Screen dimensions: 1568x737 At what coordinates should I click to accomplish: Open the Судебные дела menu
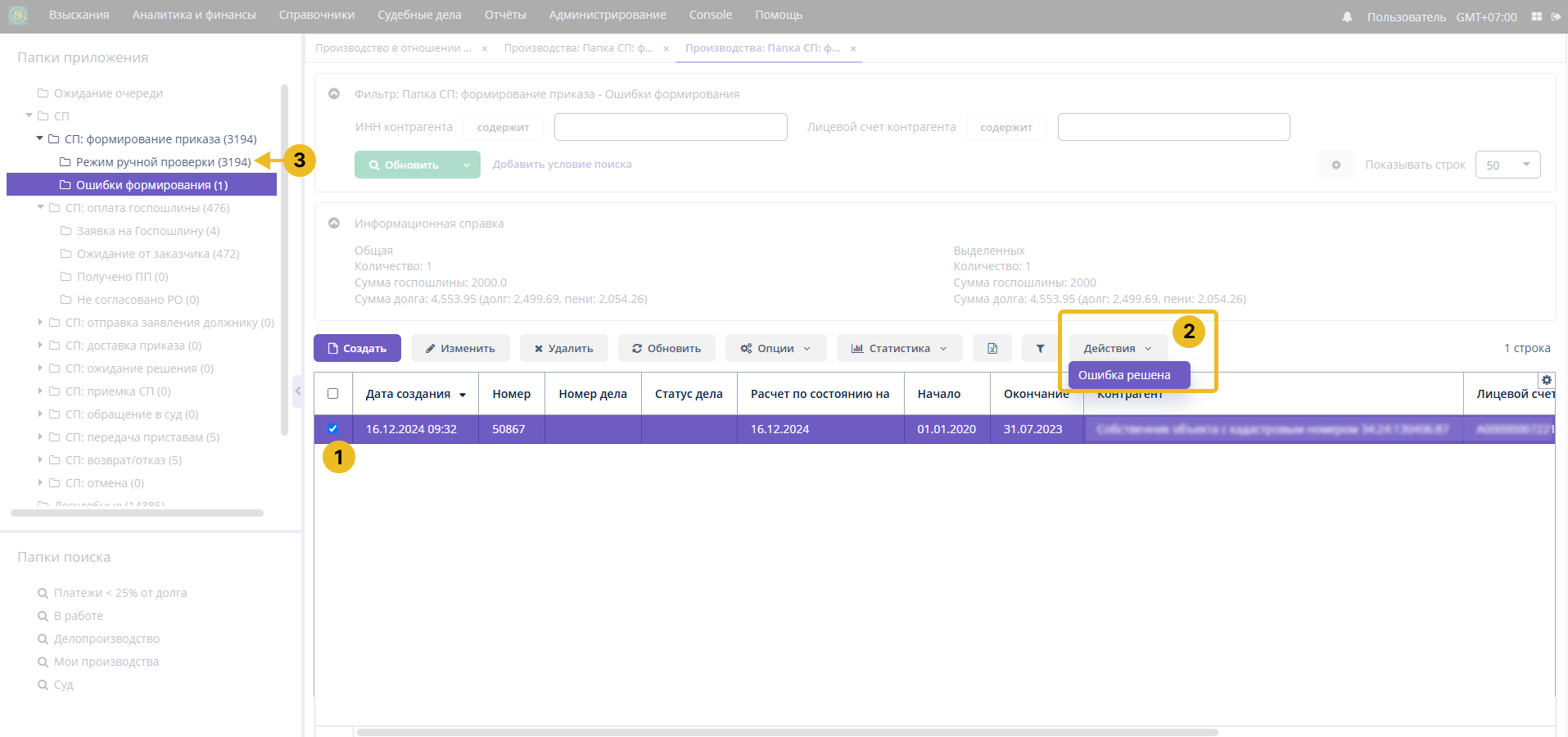coord(419,15)
